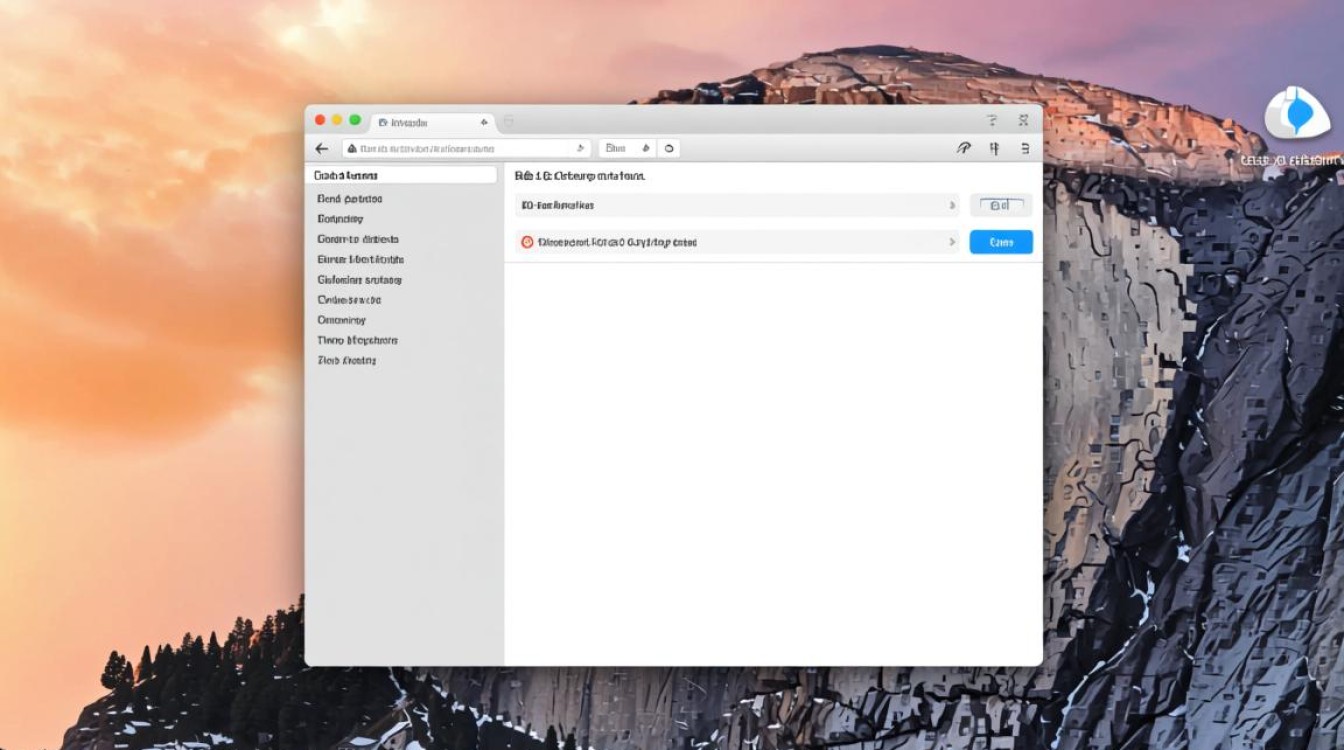
Task: Click the security icon inside the address bar
Action: [351, 148]
